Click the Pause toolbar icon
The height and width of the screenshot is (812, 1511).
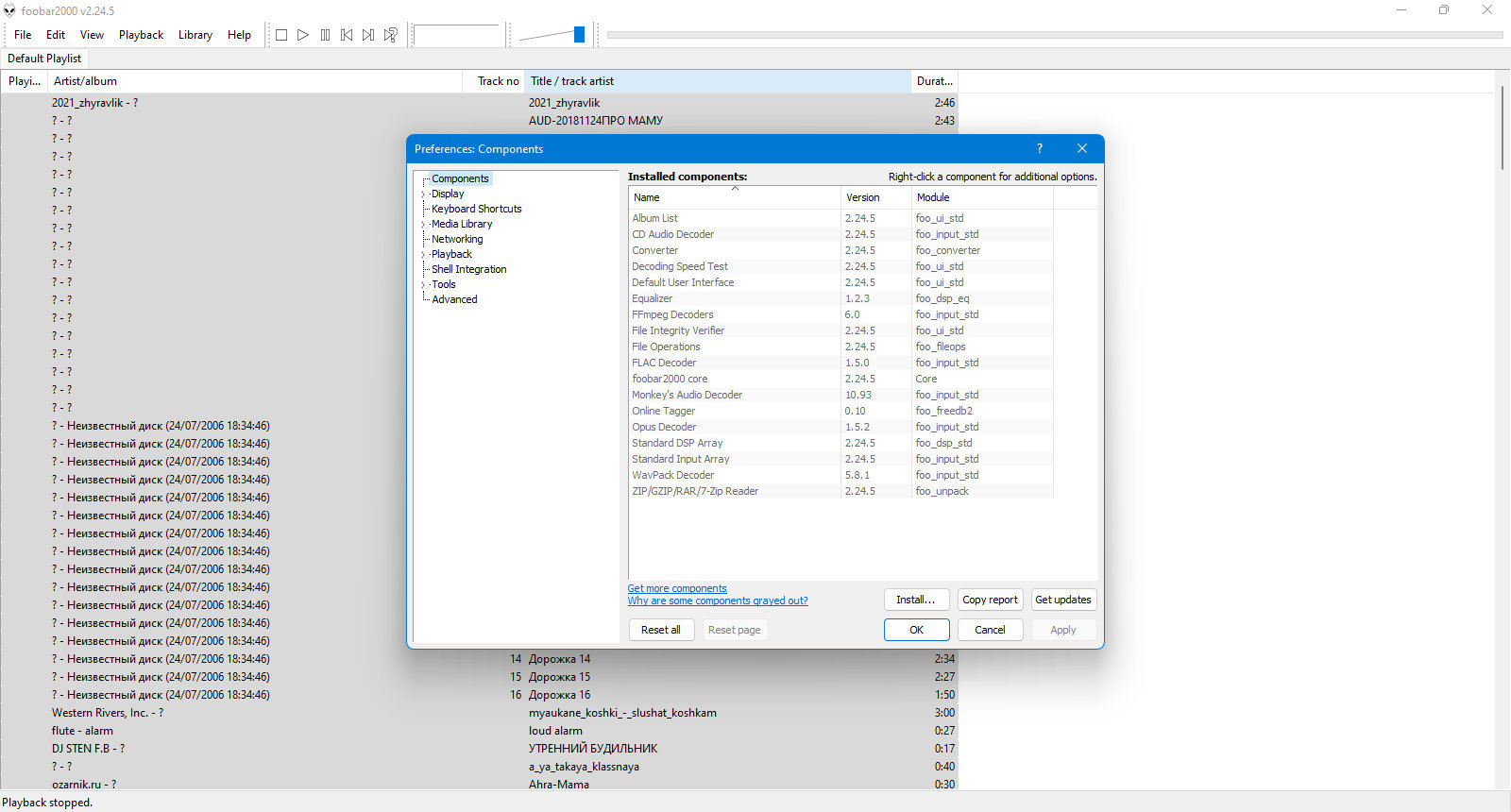(x=325, y=35)
